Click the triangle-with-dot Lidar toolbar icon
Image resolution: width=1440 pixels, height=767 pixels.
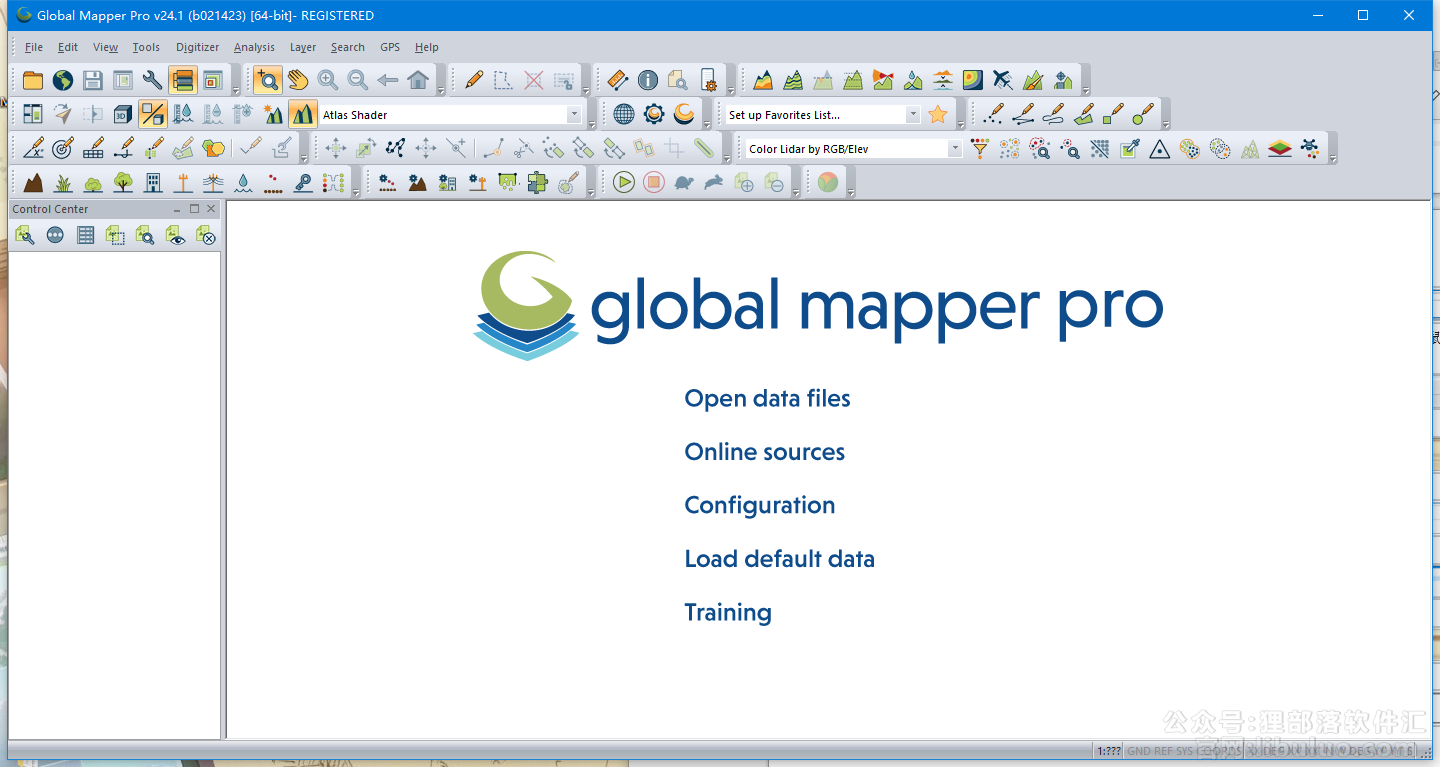(x=1160, y=149)
